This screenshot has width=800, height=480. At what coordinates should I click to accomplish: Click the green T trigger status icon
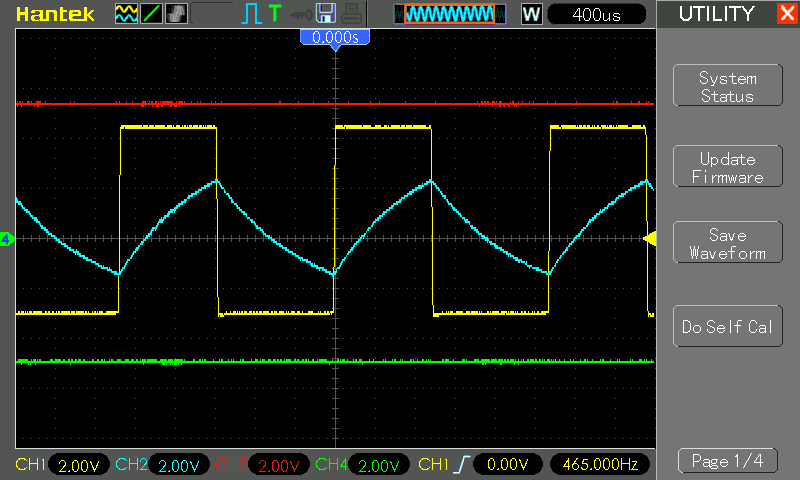point(274,13)
